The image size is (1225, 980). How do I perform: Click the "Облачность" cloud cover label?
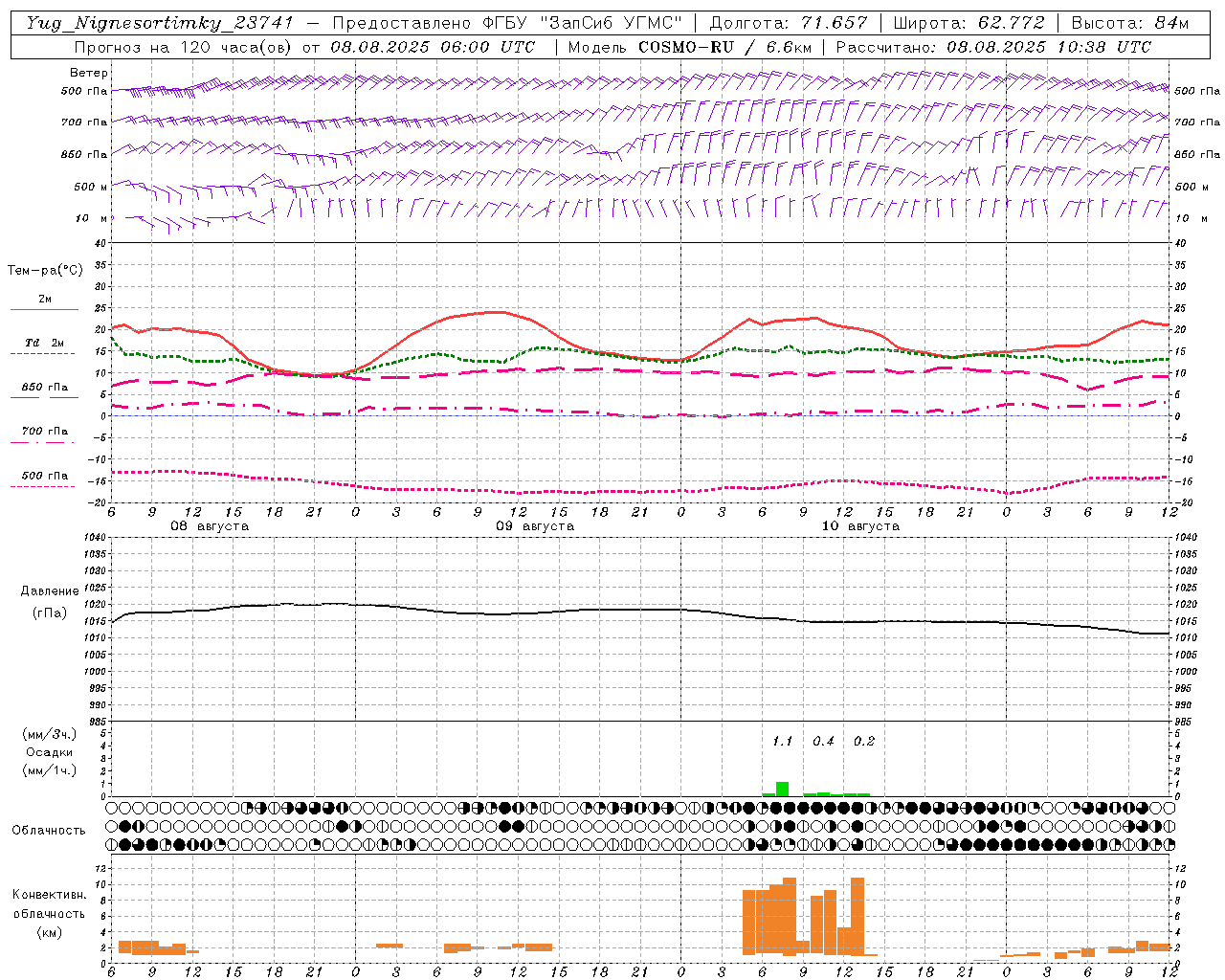pyautogui.click(x=49, y=830)
